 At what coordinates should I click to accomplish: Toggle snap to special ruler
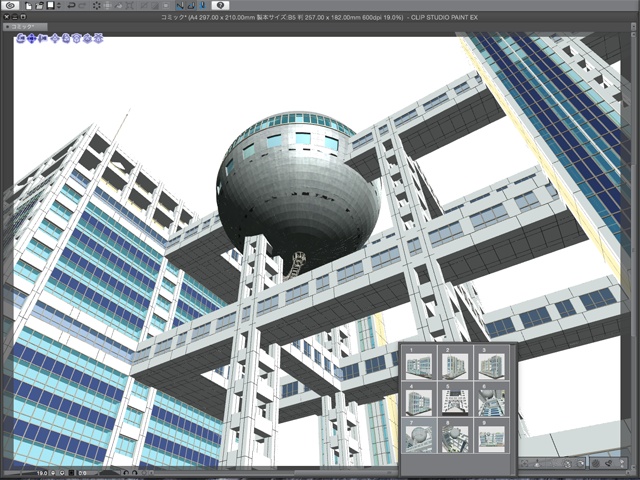coord(191,5)
